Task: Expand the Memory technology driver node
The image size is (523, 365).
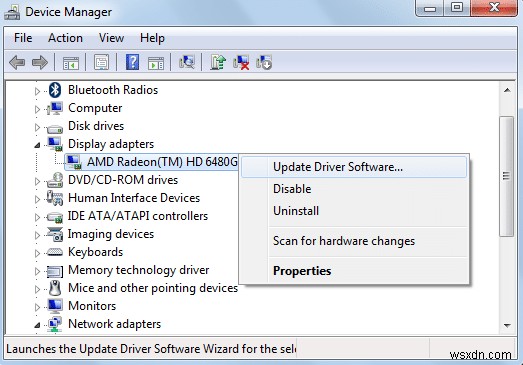Action: point(37,271)
